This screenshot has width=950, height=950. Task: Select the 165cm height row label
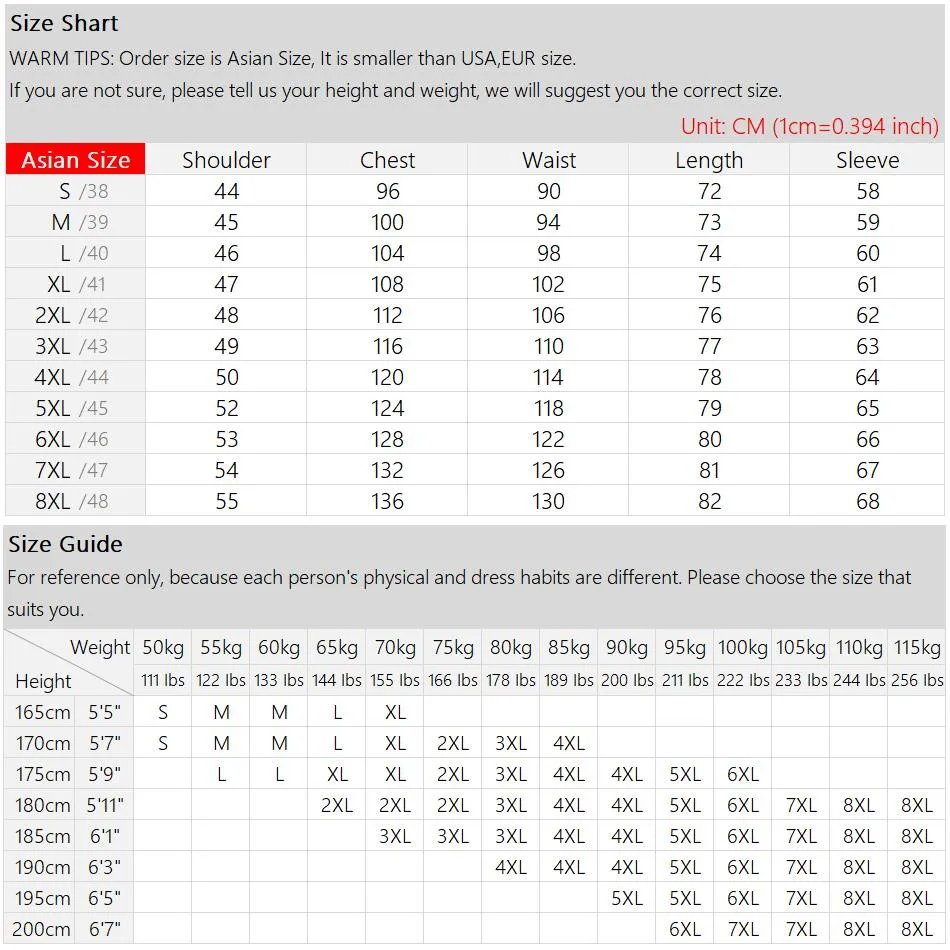43,712
